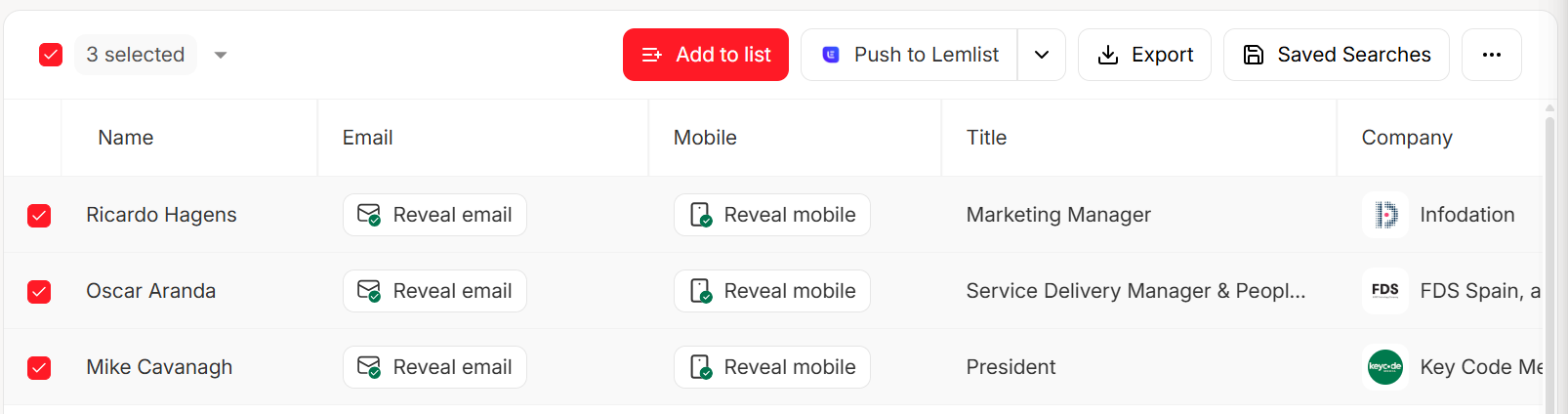Click the Infodation company logo

pos(1384,215)
